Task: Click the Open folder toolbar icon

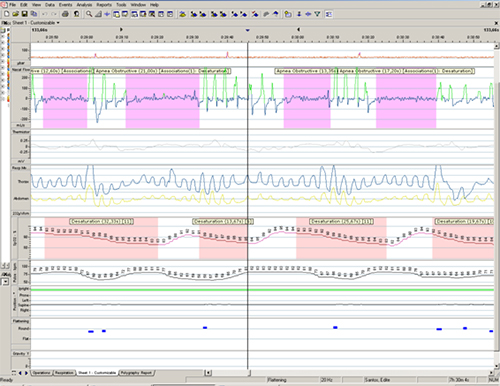Action: (16, 14)
